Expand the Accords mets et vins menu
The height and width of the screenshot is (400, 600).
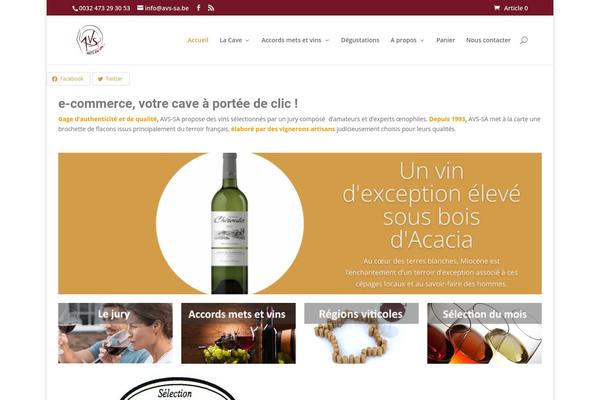[295, 40]
